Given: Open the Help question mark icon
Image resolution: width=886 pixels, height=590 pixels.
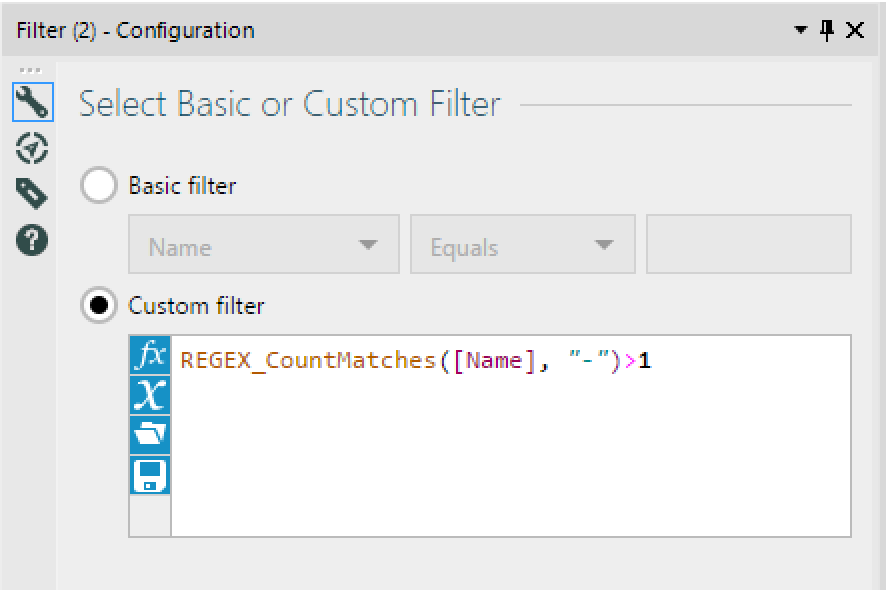Looking at the screenshot, I should pos(33,240).
